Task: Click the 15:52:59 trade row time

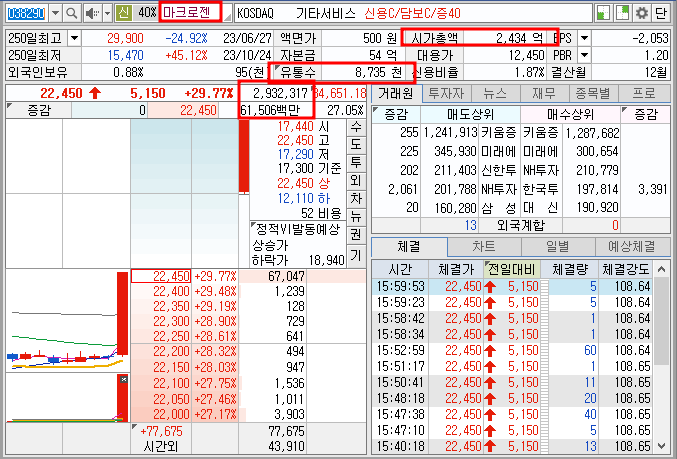Action: click(x=400, y=350)
